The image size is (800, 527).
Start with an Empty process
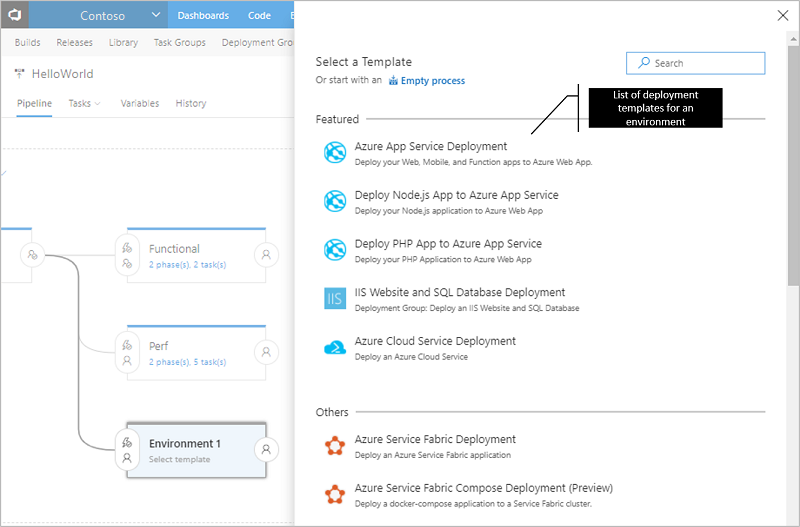click(x=433, y=81)
